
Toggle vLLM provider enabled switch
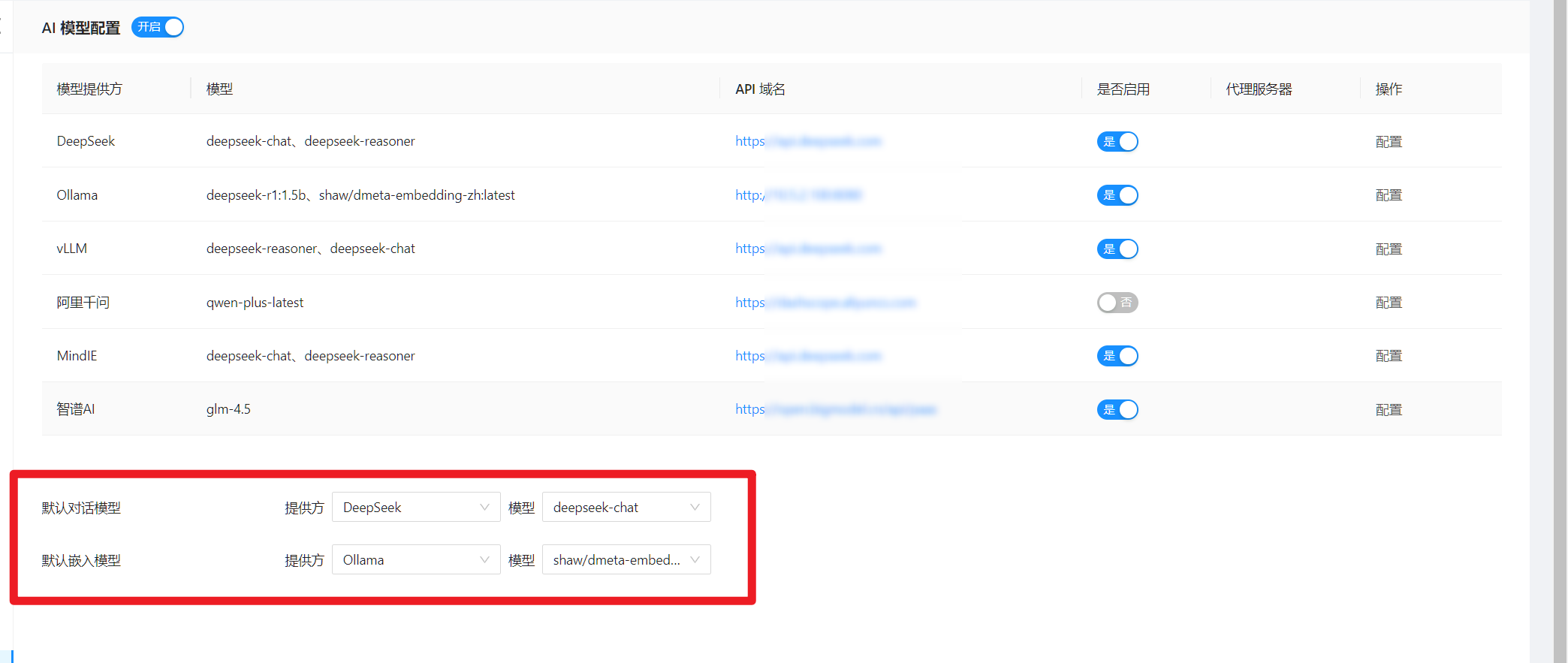click(x=1117, y=249)
